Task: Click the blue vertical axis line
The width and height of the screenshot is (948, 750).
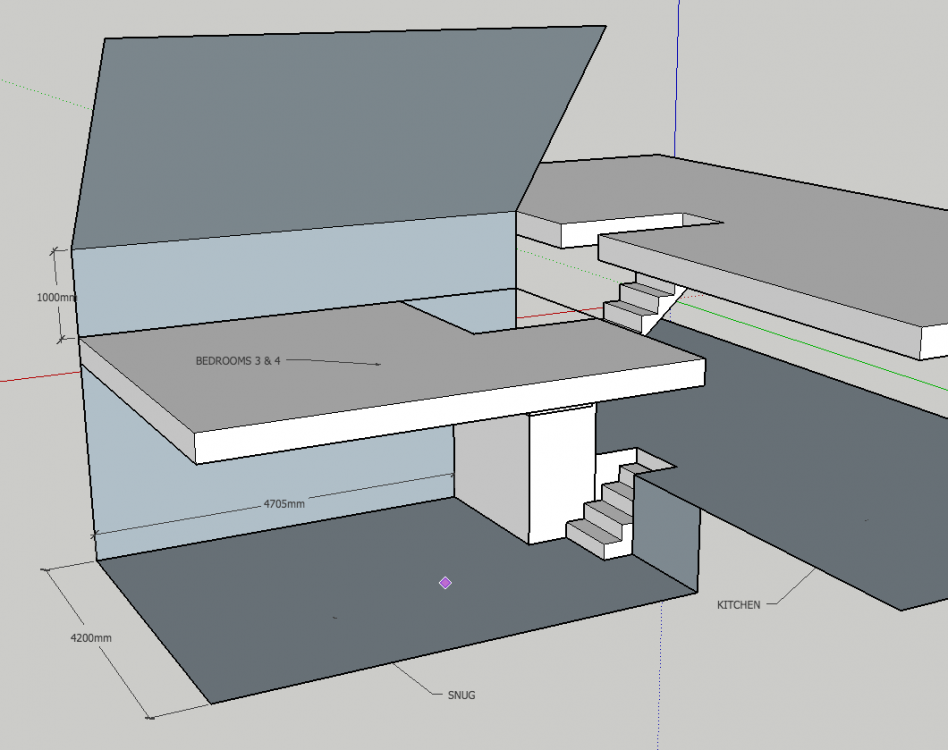Action: coord(677,77)
